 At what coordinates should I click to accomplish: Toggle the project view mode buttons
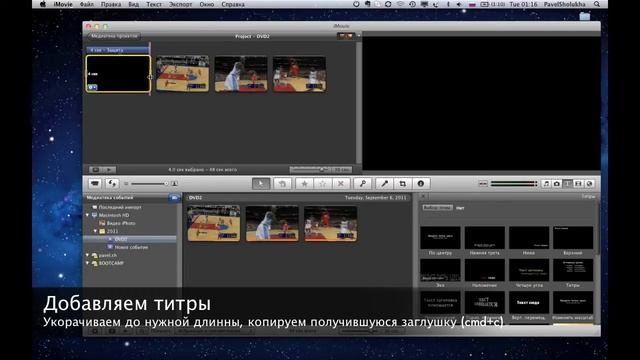(x=346, y=36)
